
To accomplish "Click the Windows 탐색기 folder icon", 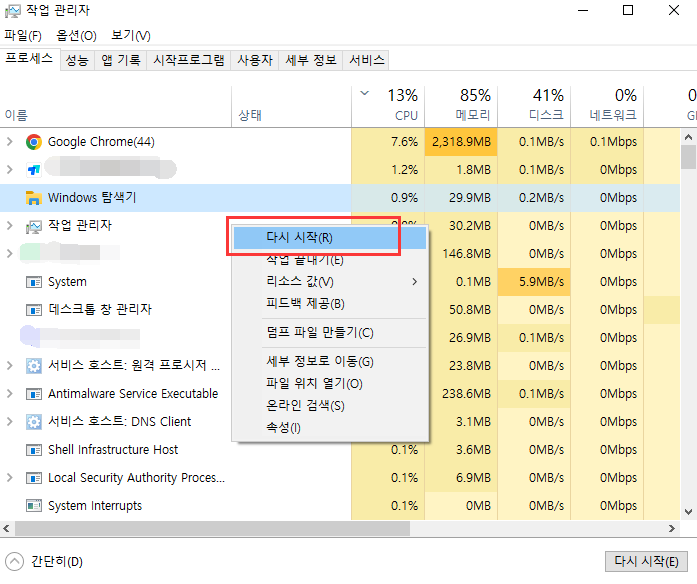I will pyautogui.click(x=34, y=198).
